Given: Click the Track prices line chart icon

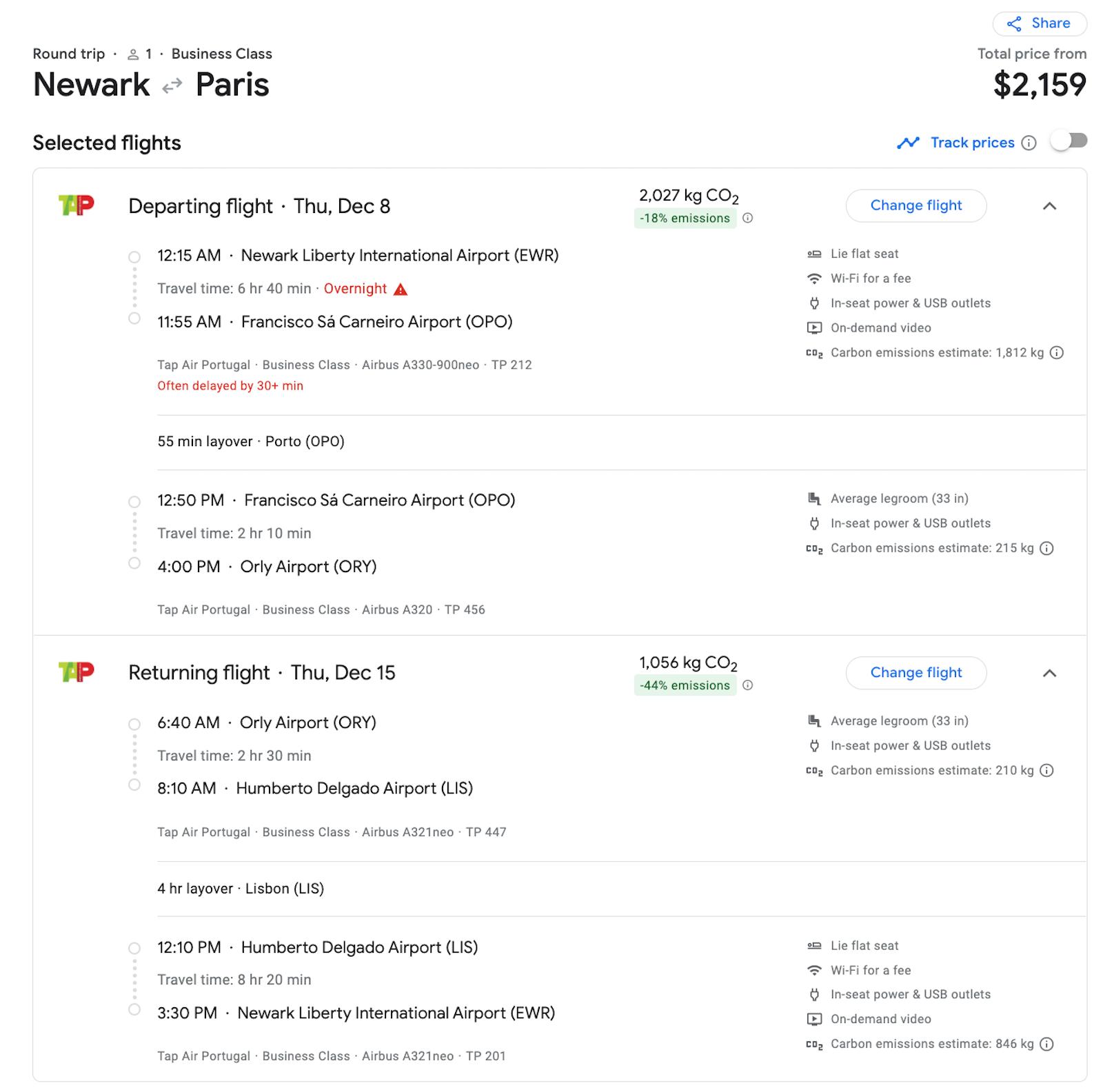Looking at the screenshot, I should tap(909, 143).
